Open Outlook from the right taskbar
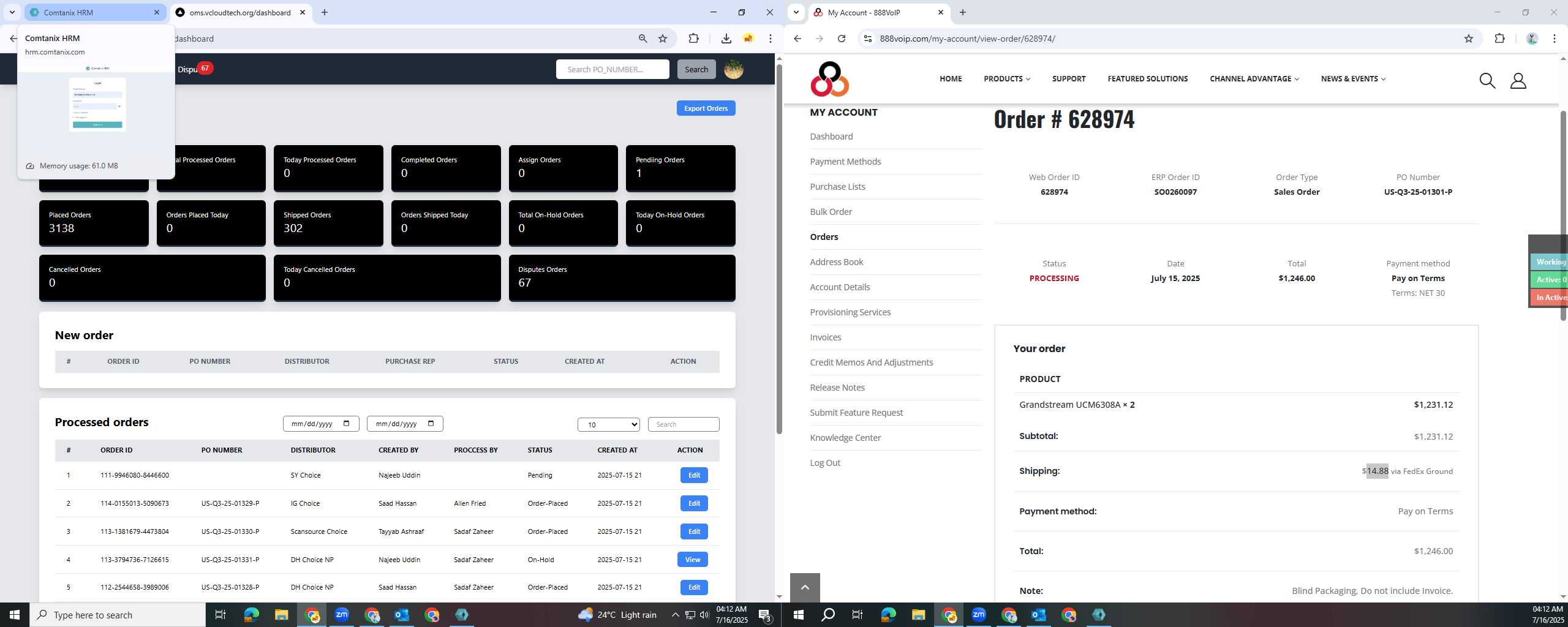Viewport: 1568px width, 627px height. (x=1039, y=615)
